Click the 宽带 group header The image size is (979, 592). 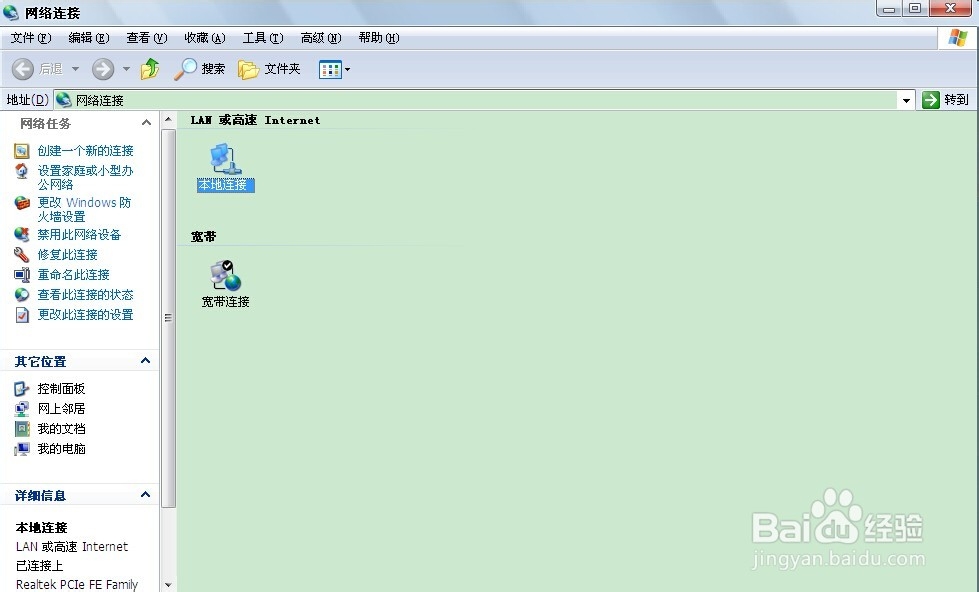click(x=204, y=237)
